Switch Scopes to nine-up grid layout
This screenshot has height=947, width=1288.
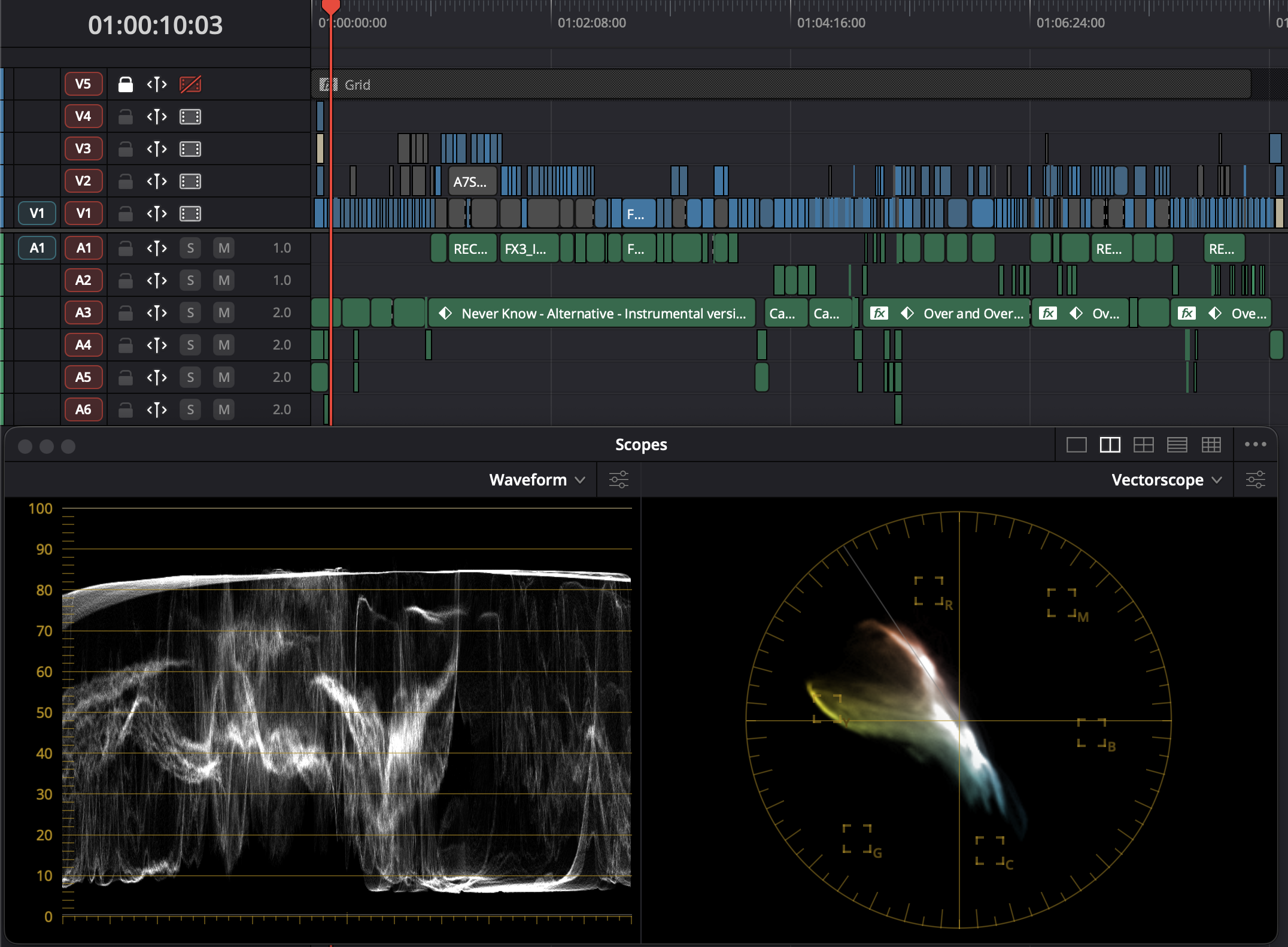(x=1211, y=445)
